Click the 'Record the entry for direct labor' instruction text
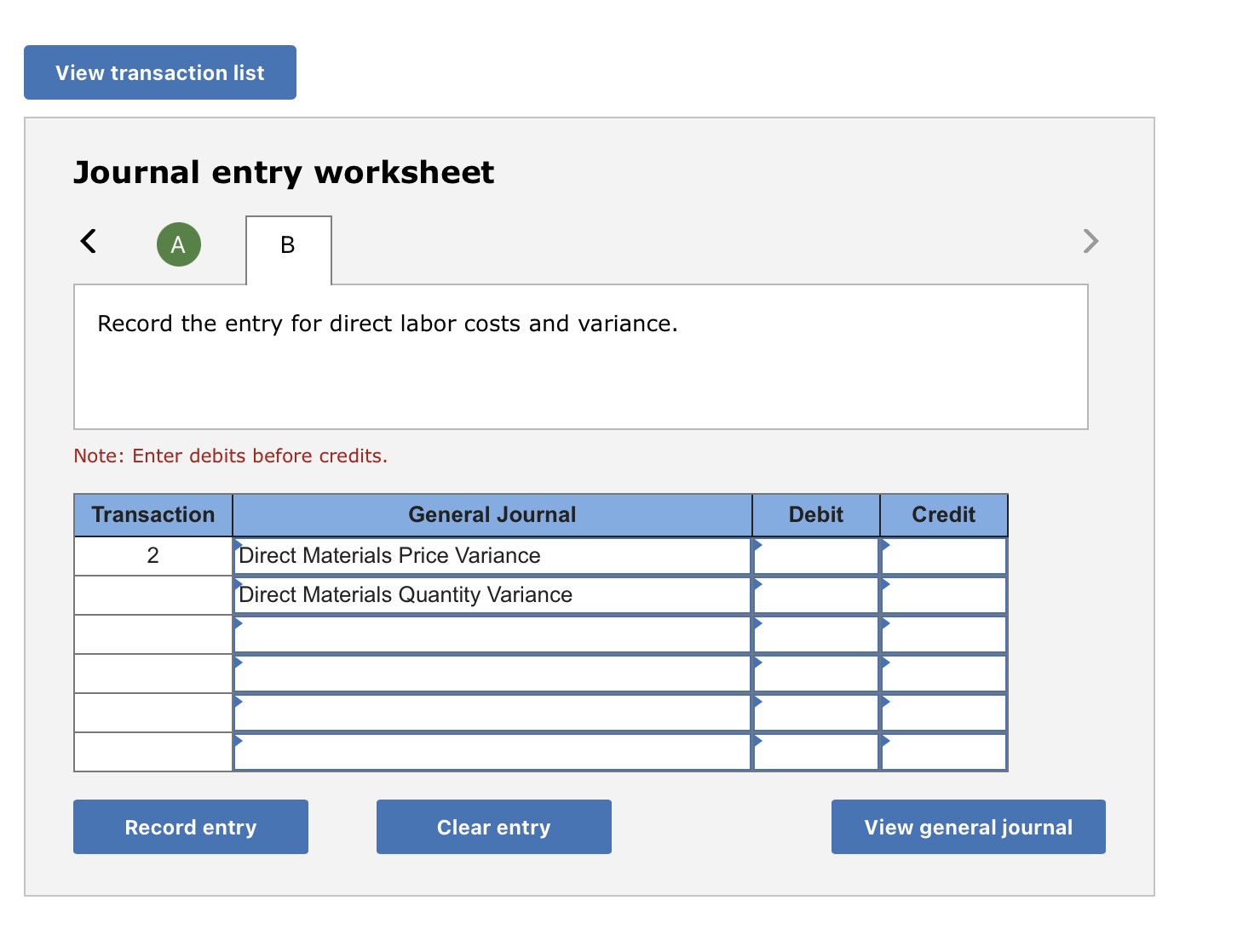1243x952 pixels. [388, 324]
